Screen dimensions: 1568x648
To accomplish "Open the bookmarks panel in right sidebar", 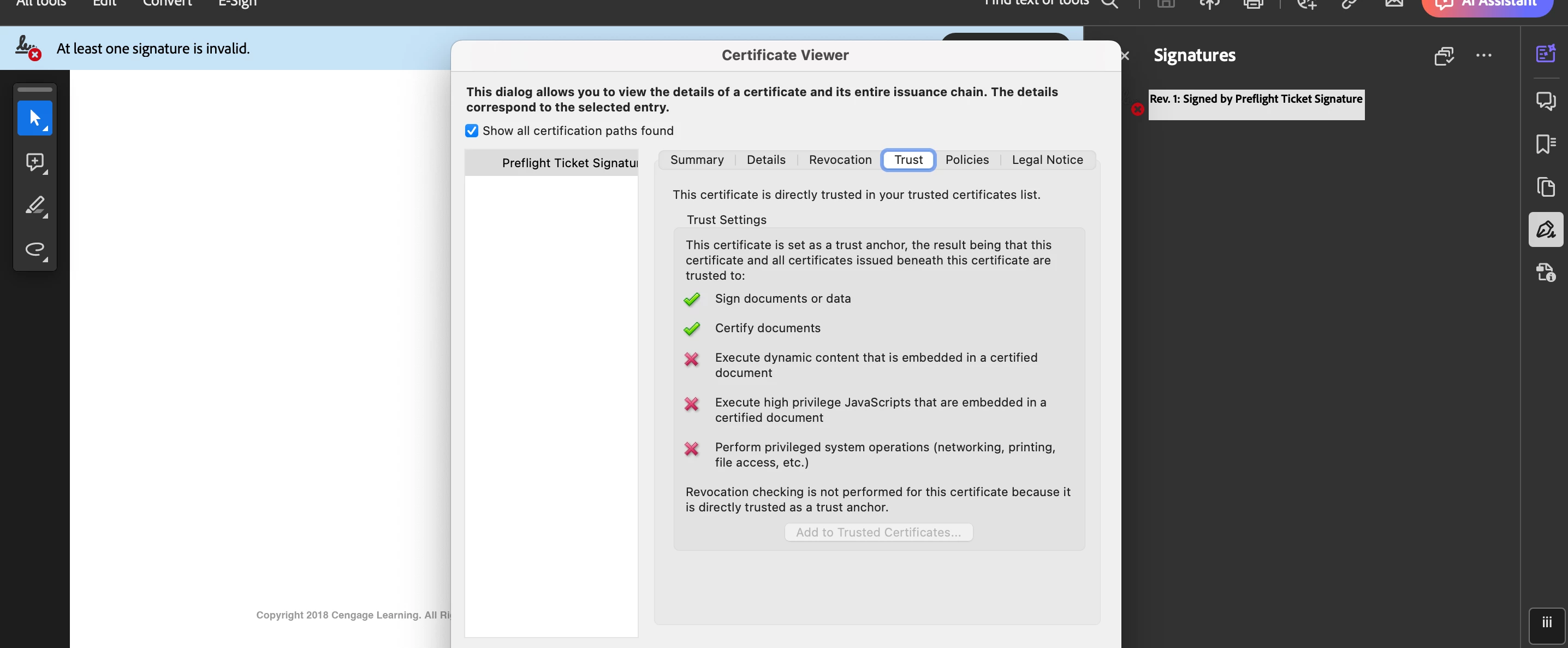I will click(1545, 144).
